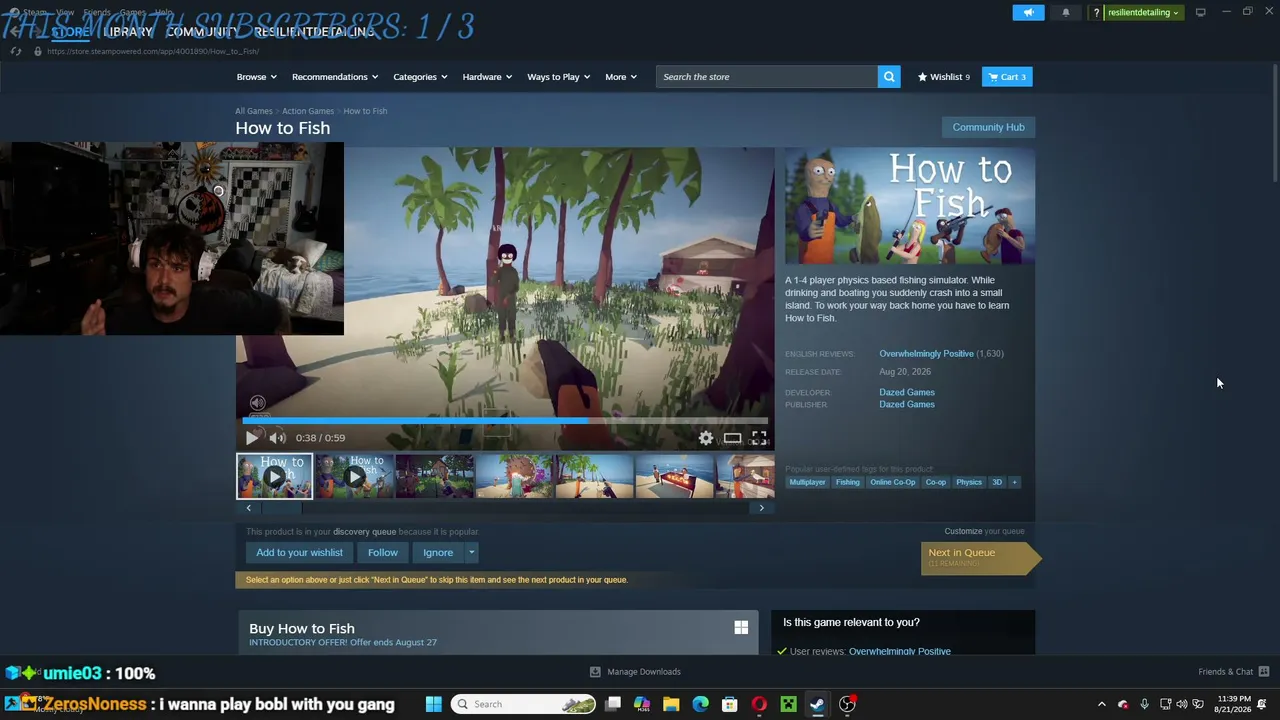Select the Online Co-Op tag
Viewport: 1280px width, 720px height.
click(893, 482)
